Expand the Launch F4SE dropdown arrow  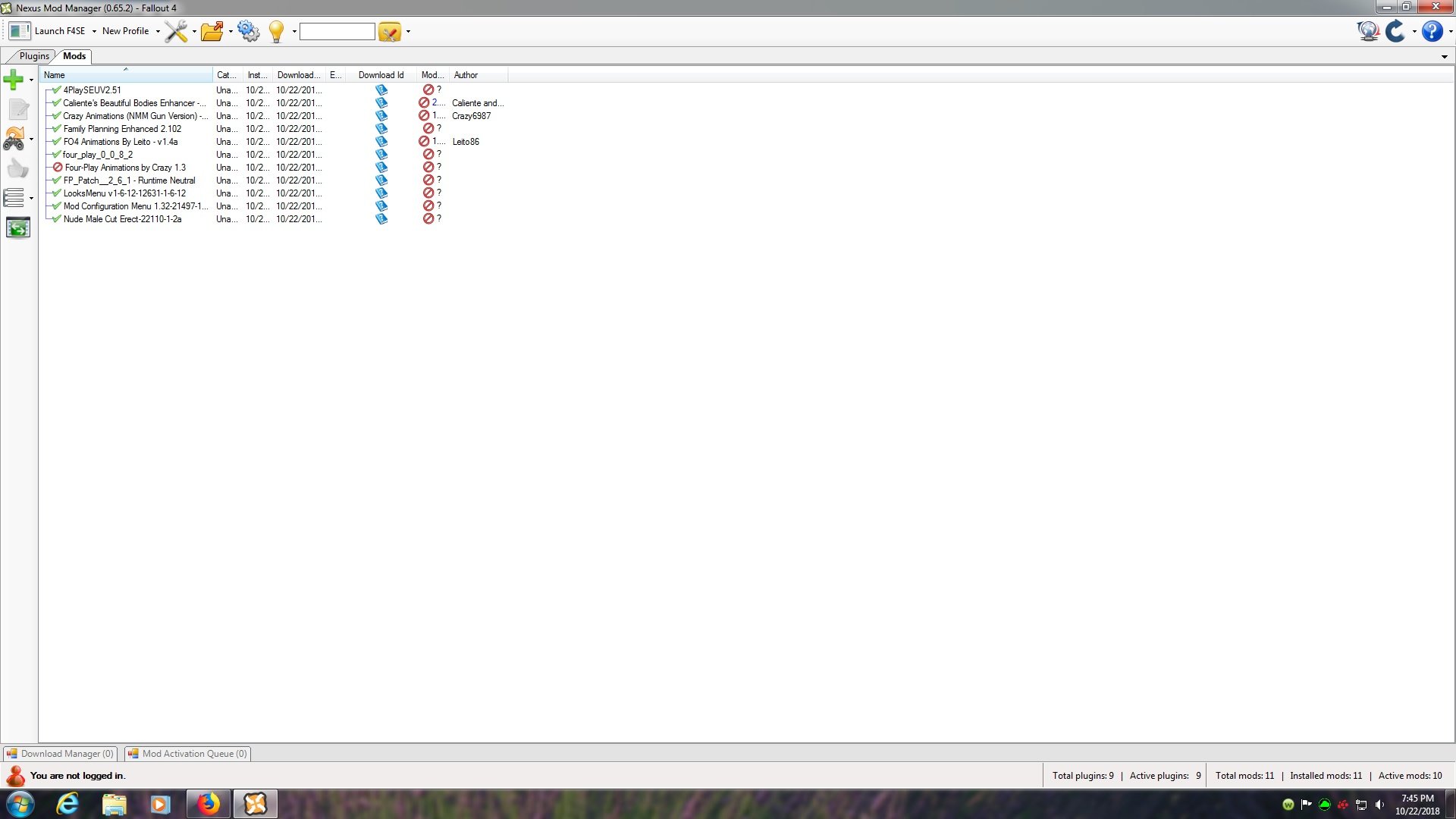[x=94, y=32]
